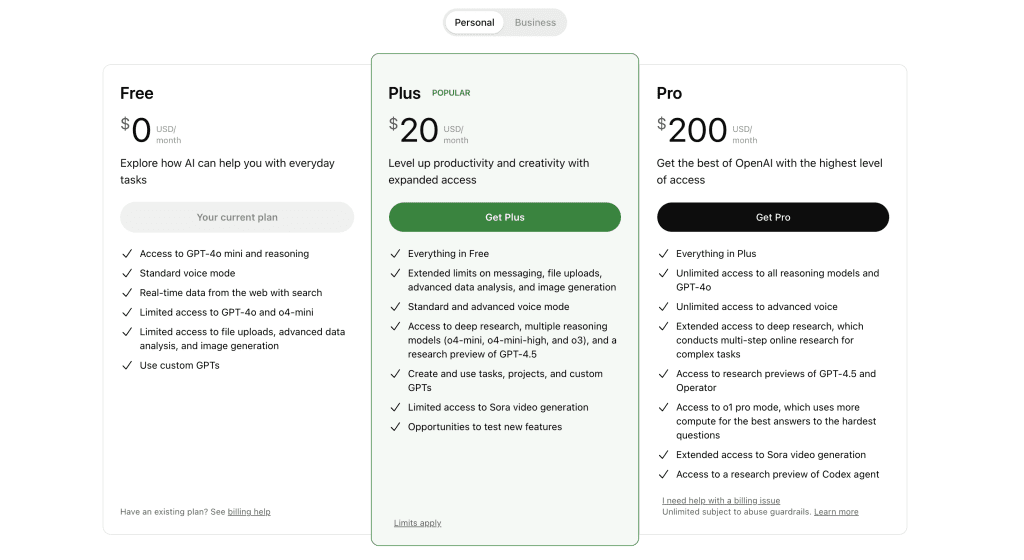Follow the Learn more link

836,512
